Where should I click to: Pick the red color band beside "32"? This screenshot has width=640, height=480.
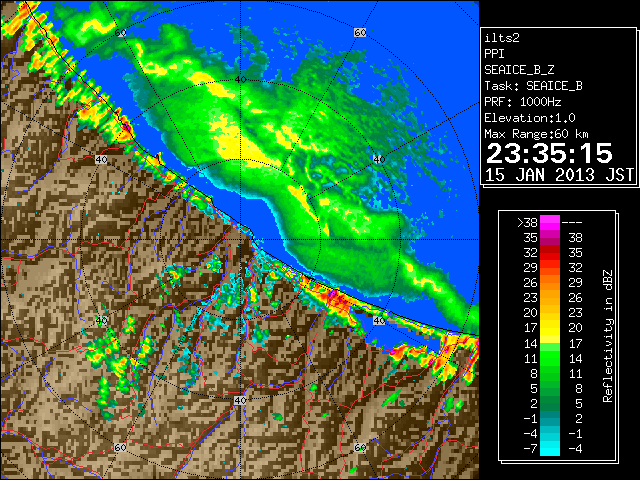coord(550,253)
